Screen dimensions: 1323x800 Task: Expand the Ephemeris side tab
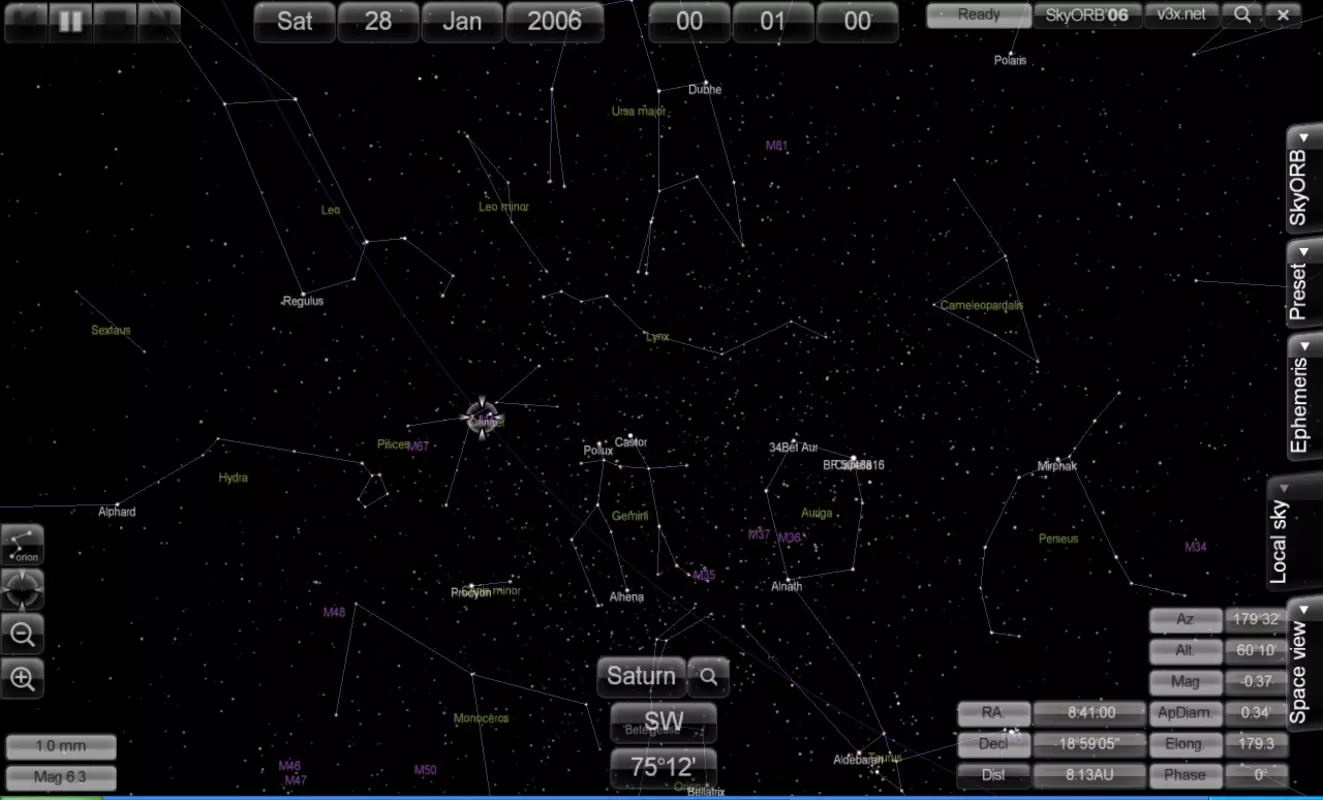[x=1303, y=398]
